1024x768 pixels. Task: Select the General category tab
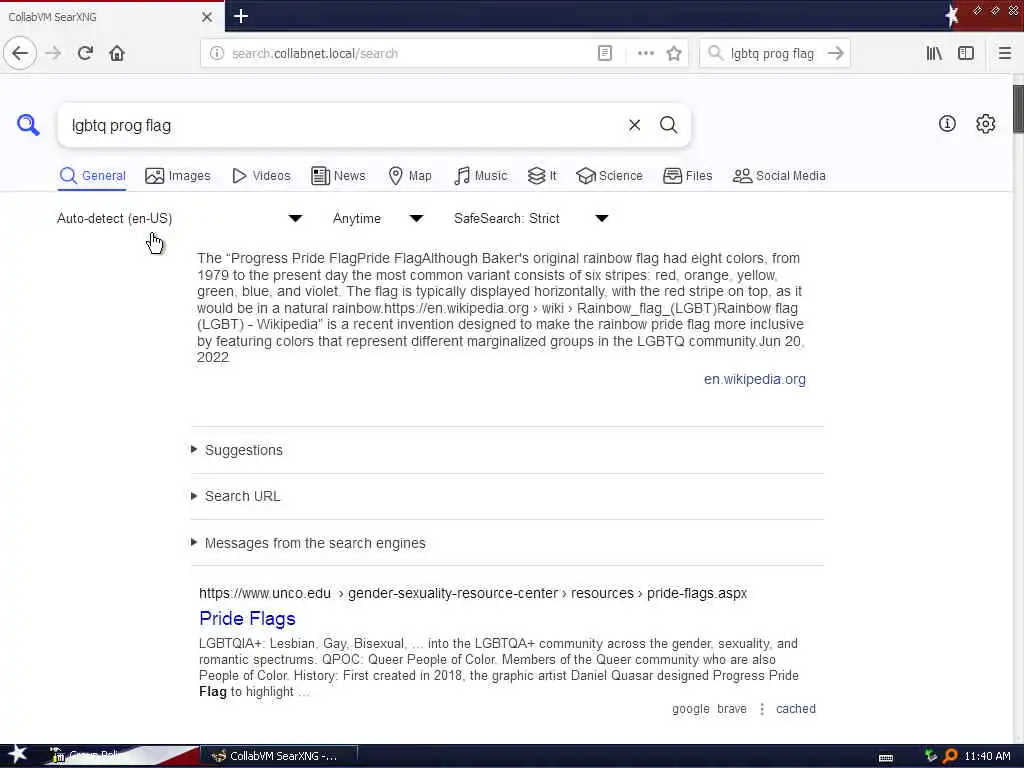(92, 176)
